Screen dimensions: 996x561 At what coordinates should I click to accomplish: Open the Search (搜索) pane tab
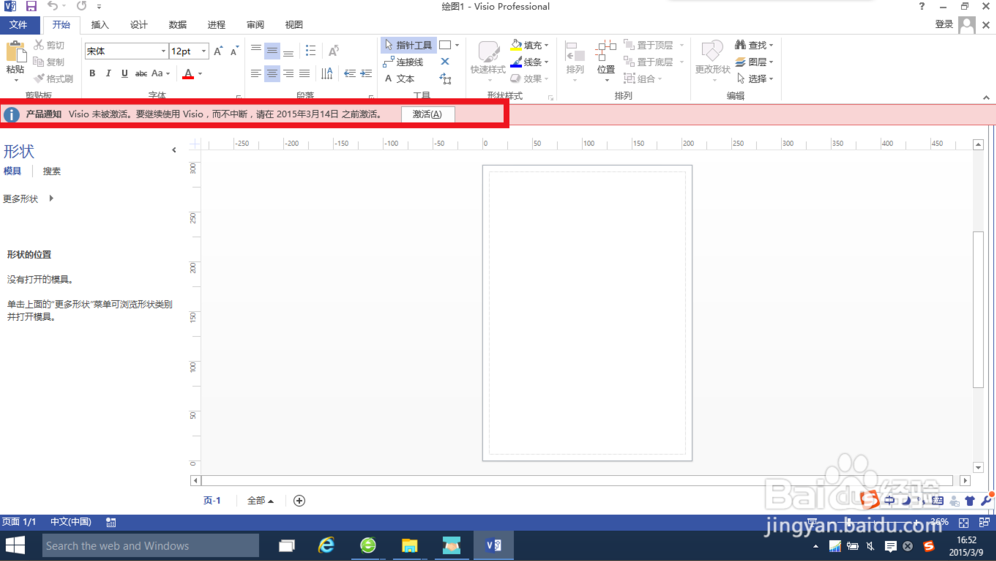point(51,171)
